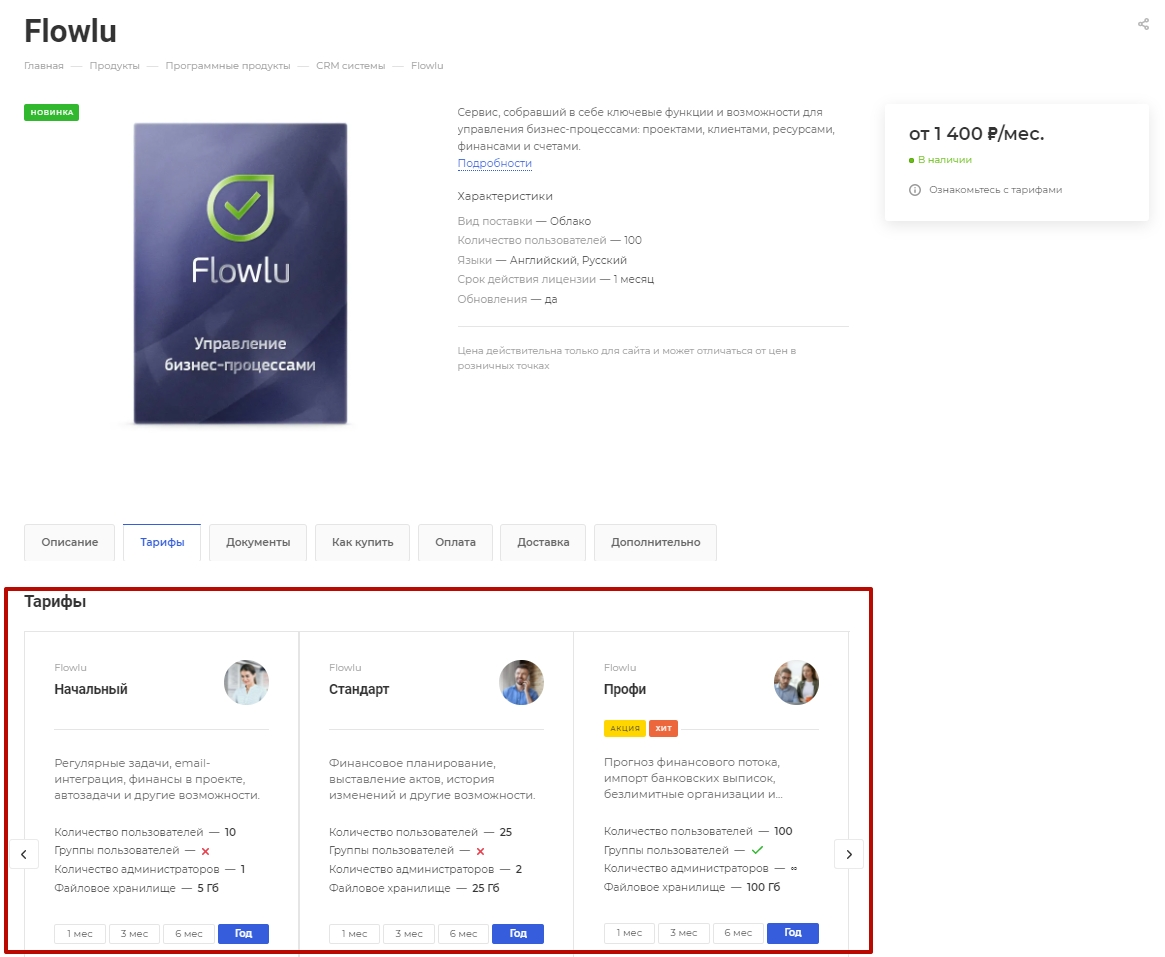Click Количество администраторов — 2 row

[426, 869]
